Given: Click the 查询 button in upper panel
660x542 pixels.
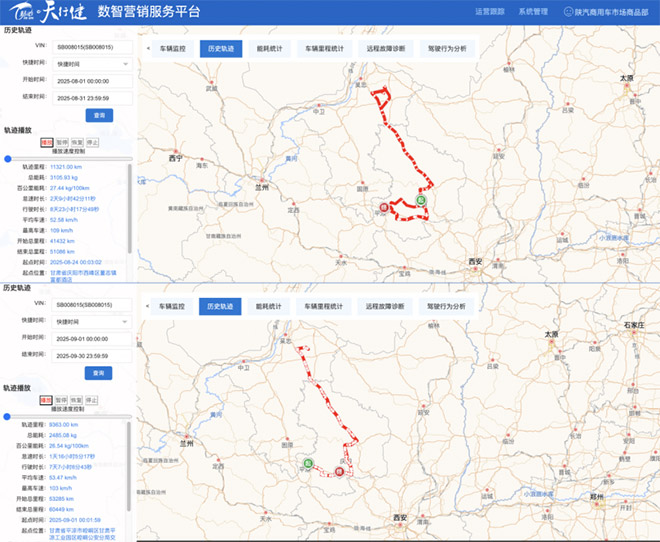Looking at the screenshot, I should [97, 115].
